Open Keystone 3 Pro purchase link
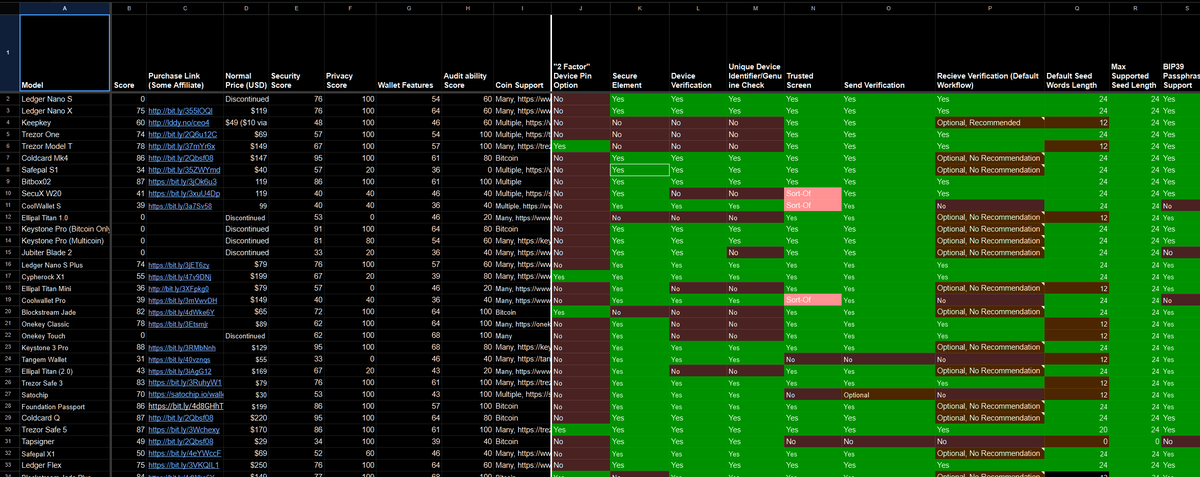1200x477 pixels. coord(183,348)
